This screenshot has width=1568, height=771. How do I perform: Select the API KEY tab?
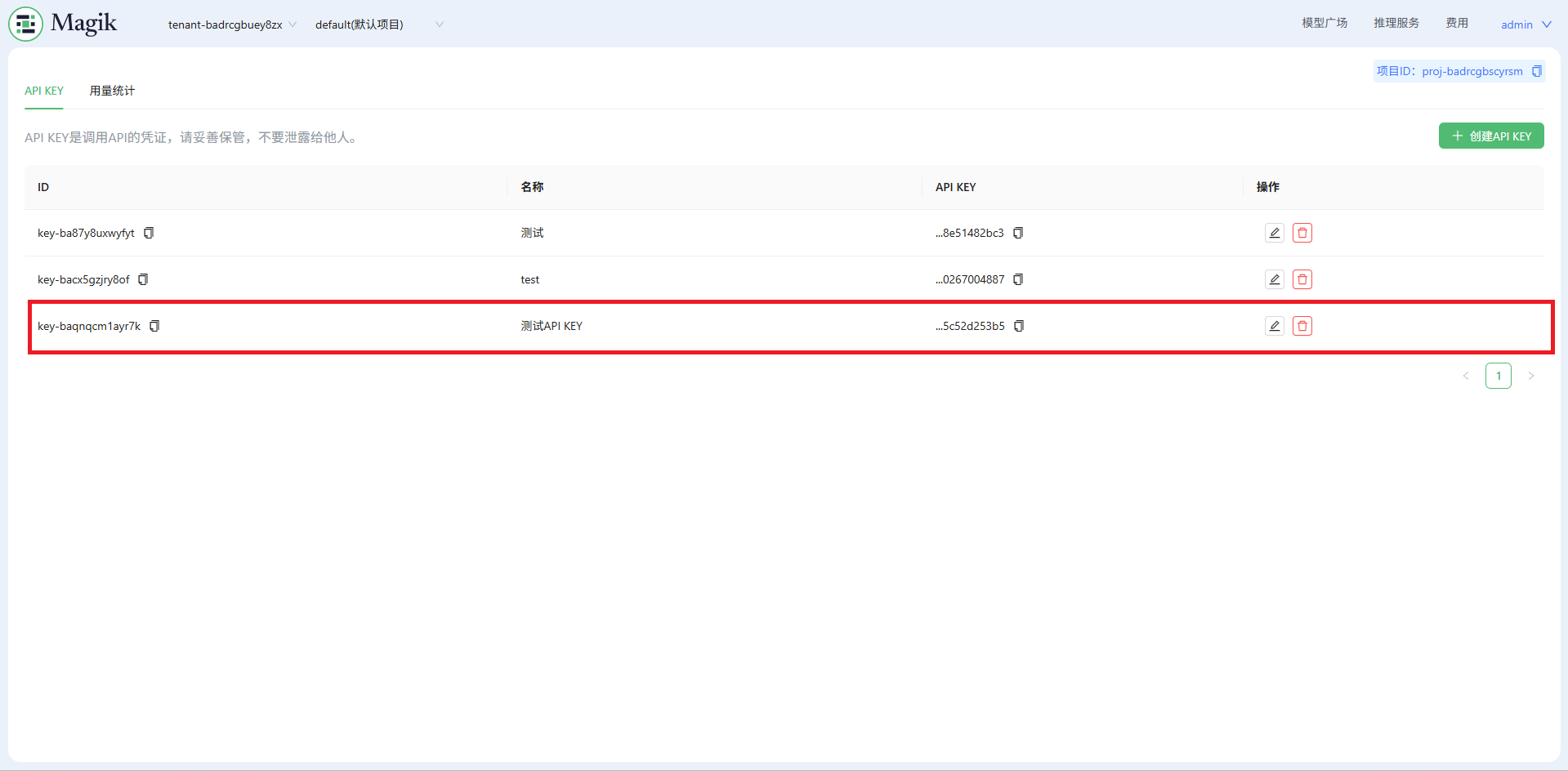44,91
